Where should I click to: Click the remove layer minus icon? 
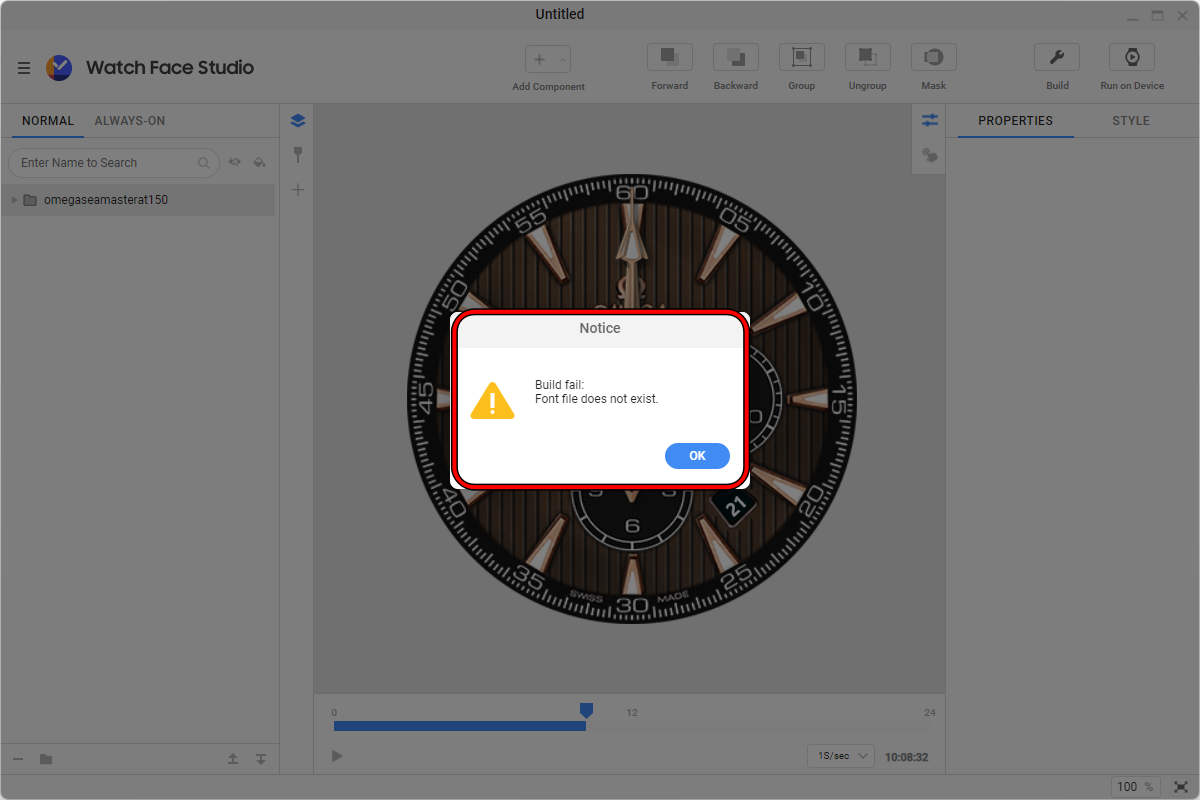[19, 759]
